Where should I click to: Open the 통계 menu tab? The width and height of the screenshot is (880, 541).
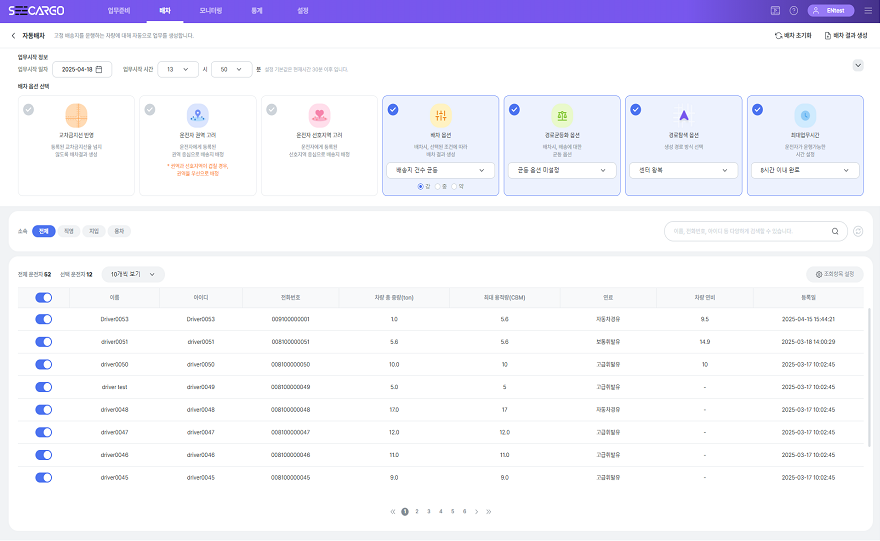(x=257, y=10)
